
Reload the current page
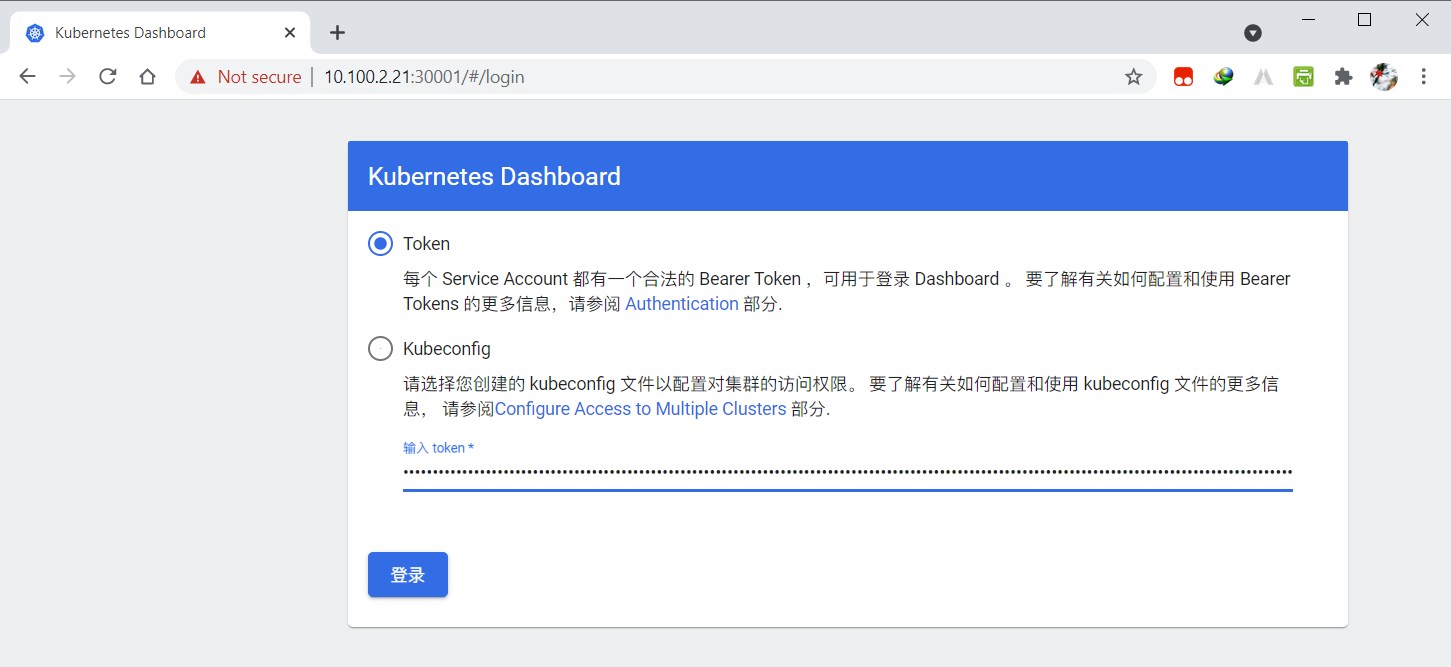click(x=108, y=77)
